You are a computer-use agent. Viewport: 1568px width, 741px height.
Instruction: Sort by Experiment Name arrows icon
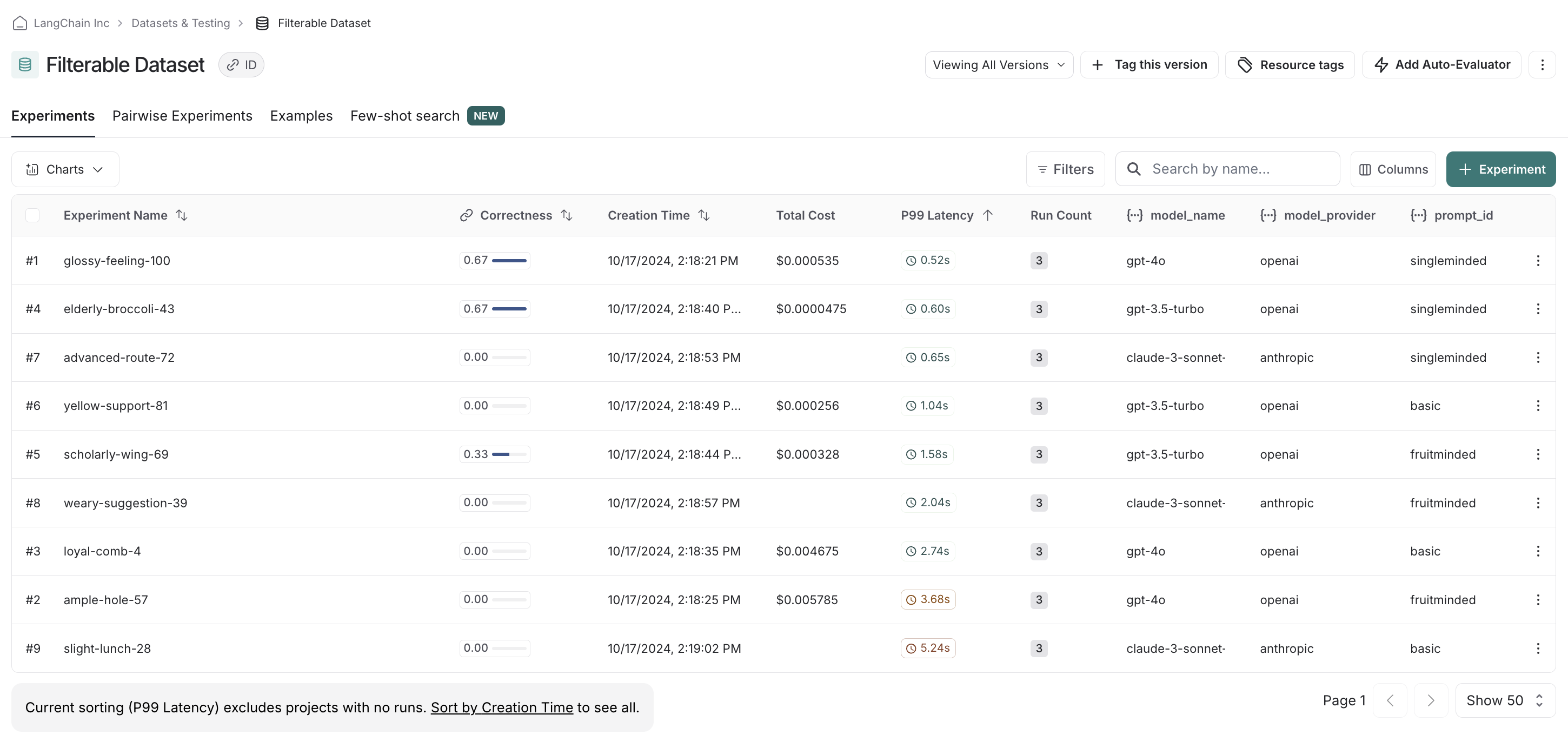point(181,215)
